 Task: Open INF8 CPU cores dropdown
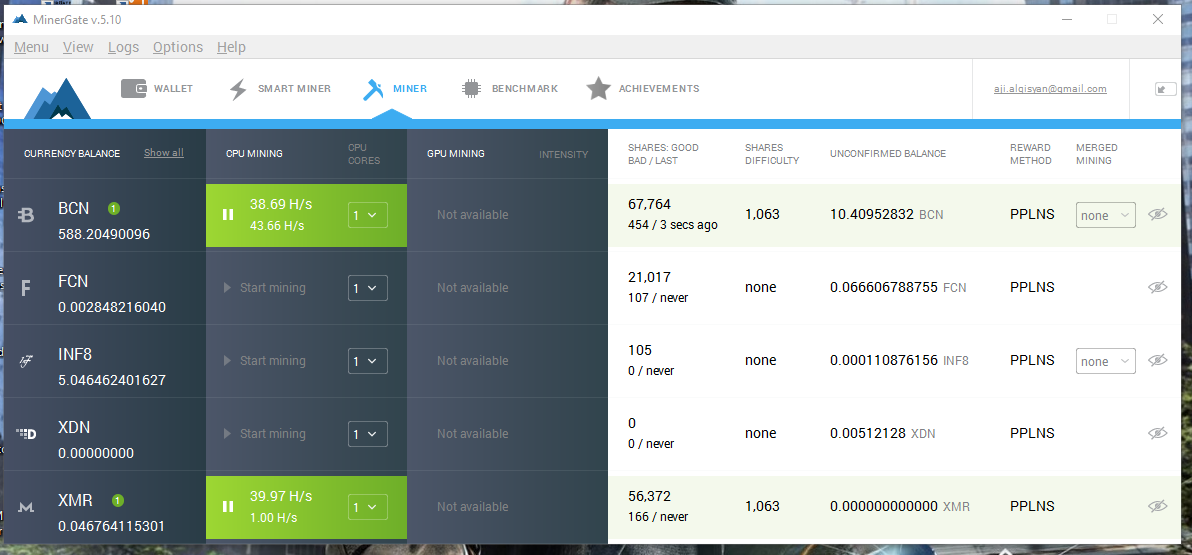[368, 361]
